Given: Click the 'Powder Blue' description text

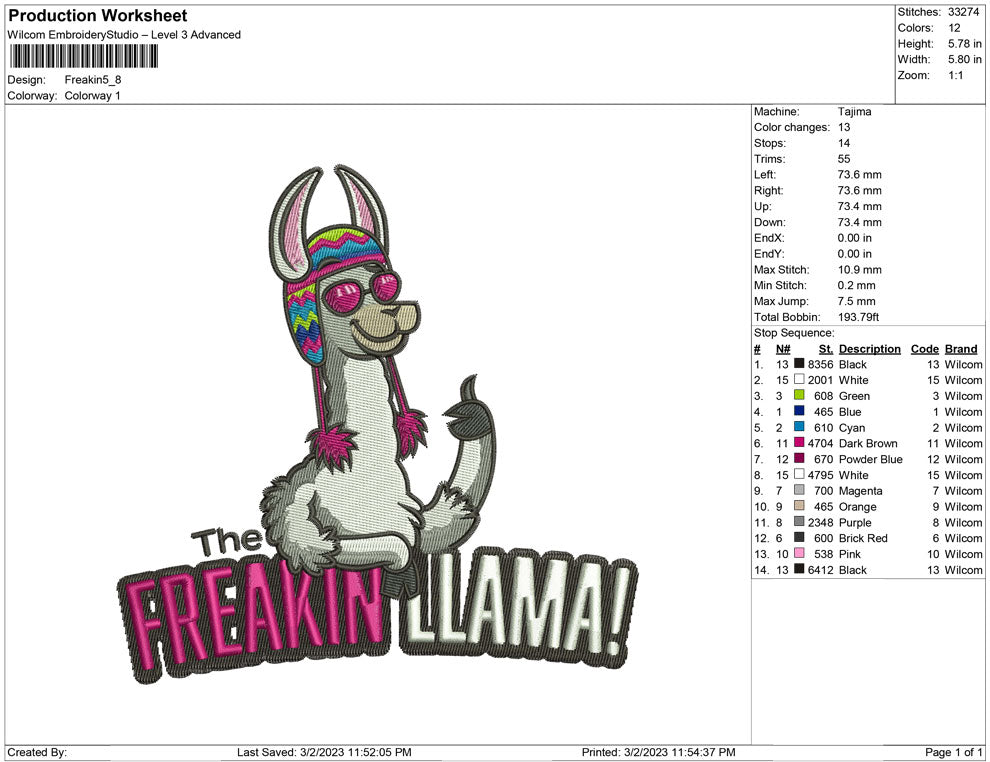Looking at the screenshot, I should pyautogui.click(x=871, y=459).
